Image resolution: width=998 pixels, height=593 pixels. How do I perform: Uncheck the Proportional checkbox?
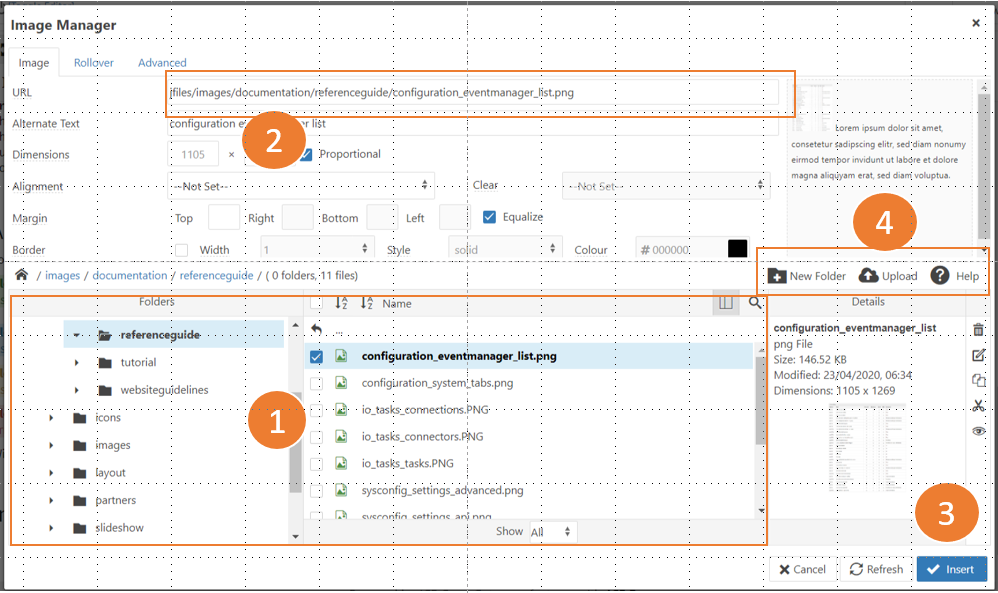(x=306, y=155)
